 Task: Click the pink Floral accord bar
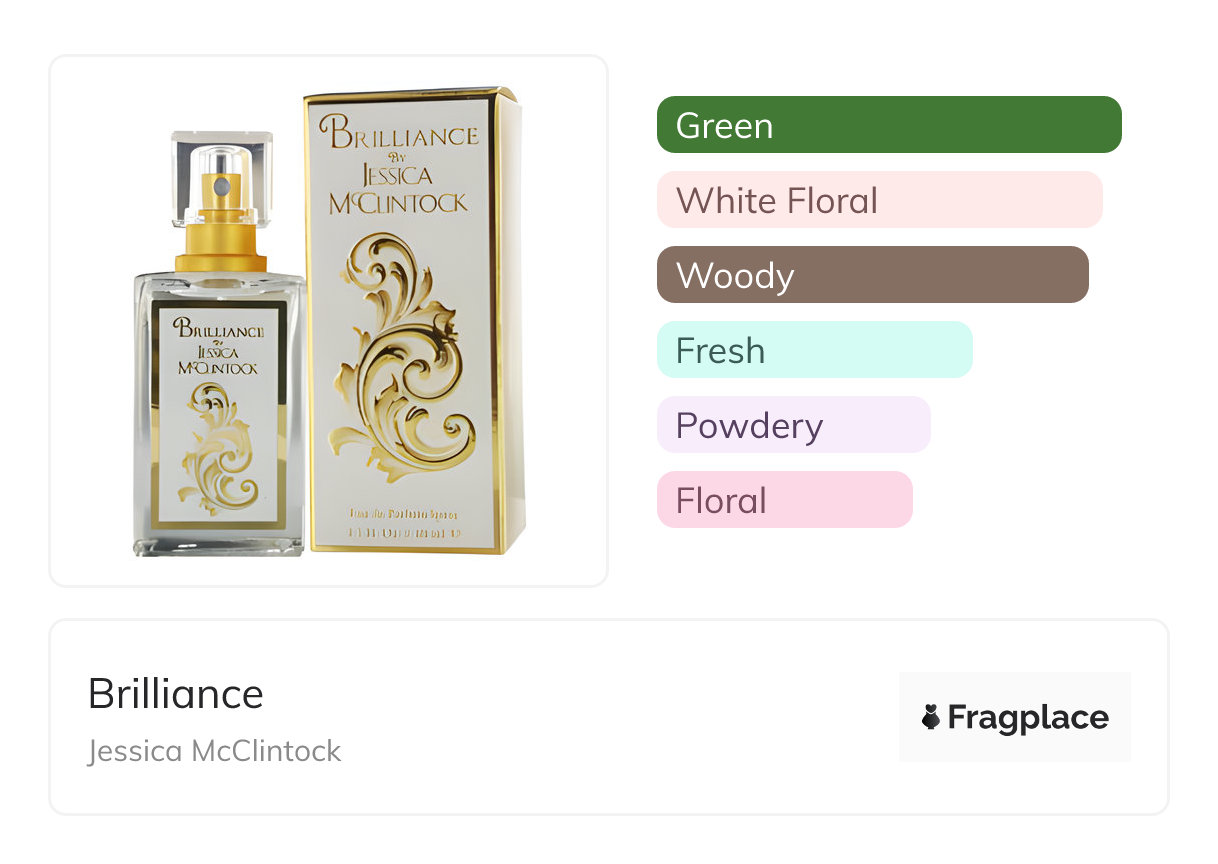(x=784, y=500)
